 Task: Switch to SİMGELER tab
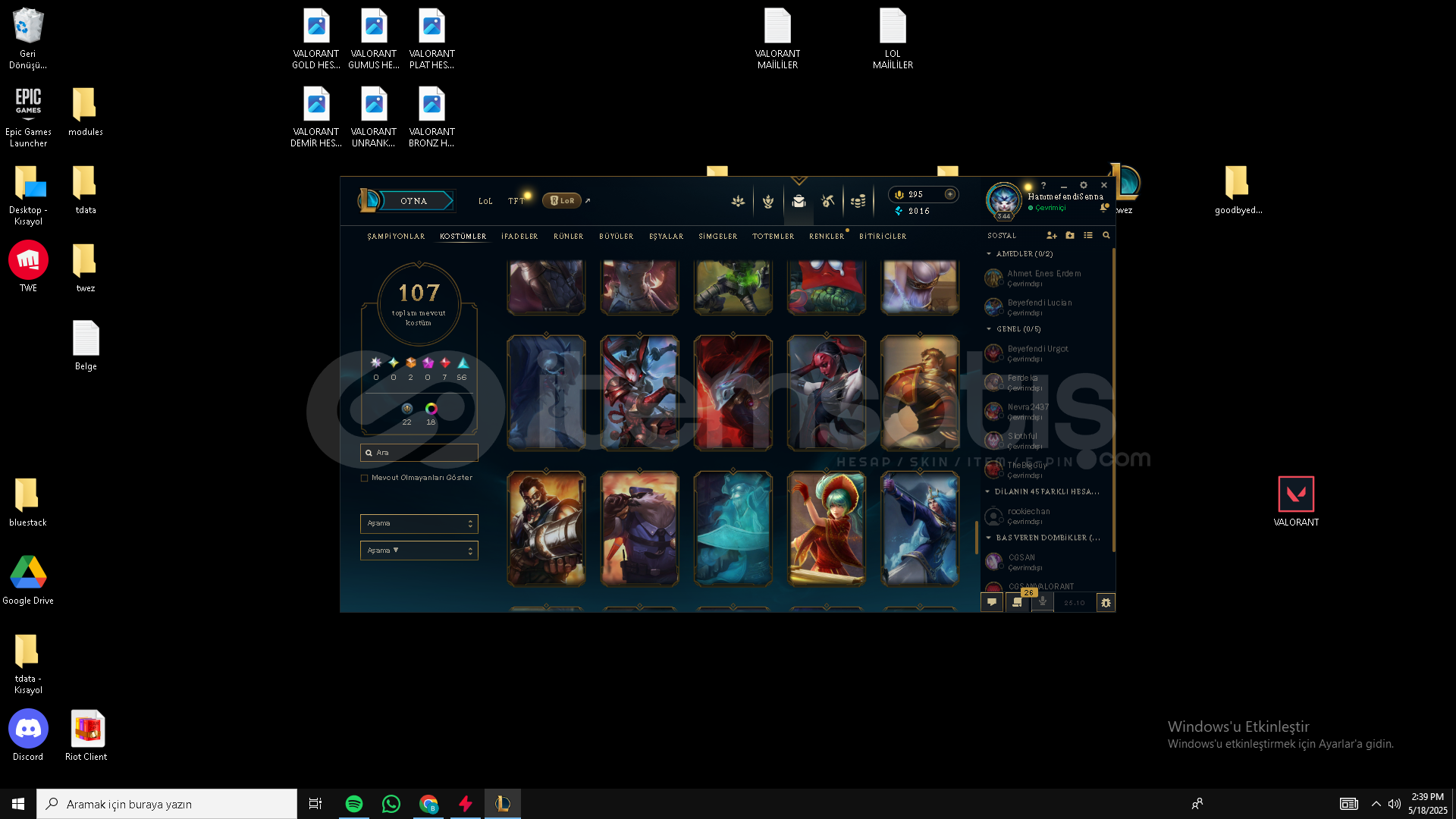click(717, 237)
